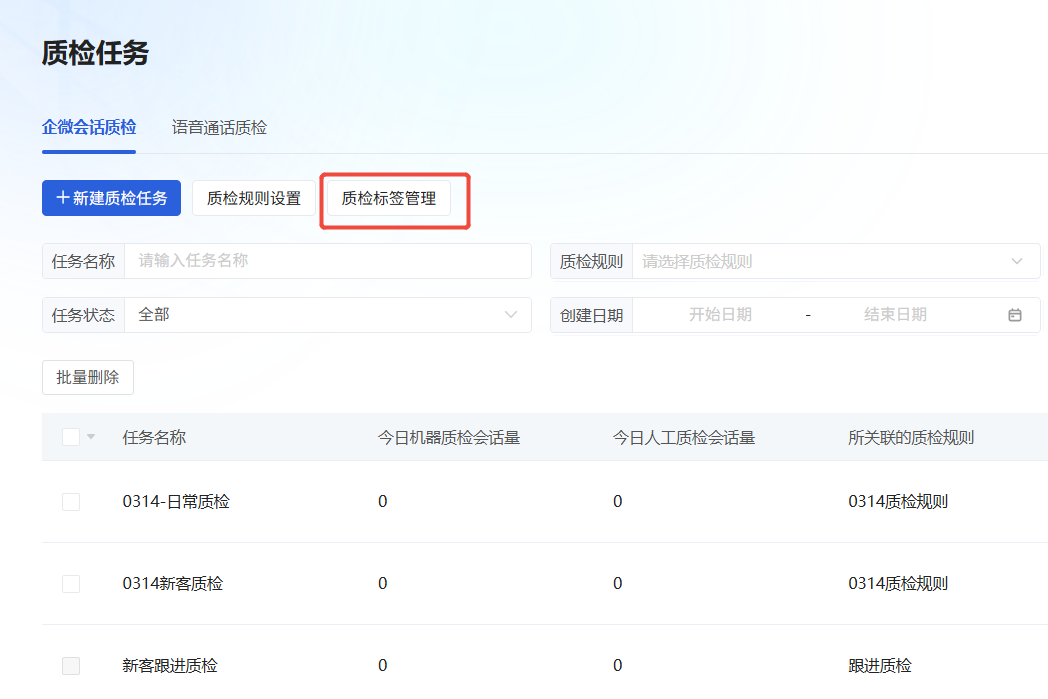
Task: Click the 结束日期 date field
Action: tap(896, 315)
